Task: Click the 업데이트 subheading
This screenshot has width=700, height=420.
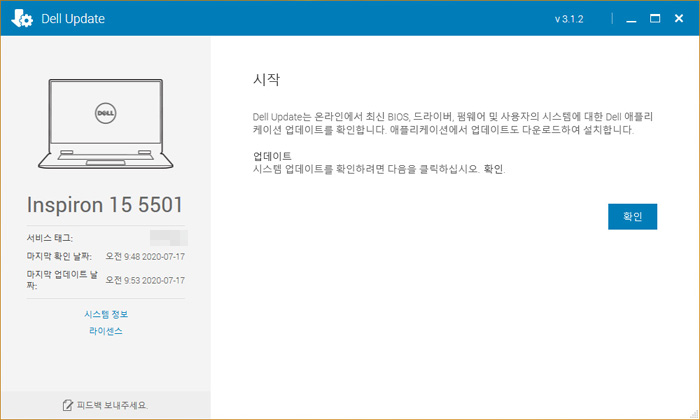Action: click(272, 156)
